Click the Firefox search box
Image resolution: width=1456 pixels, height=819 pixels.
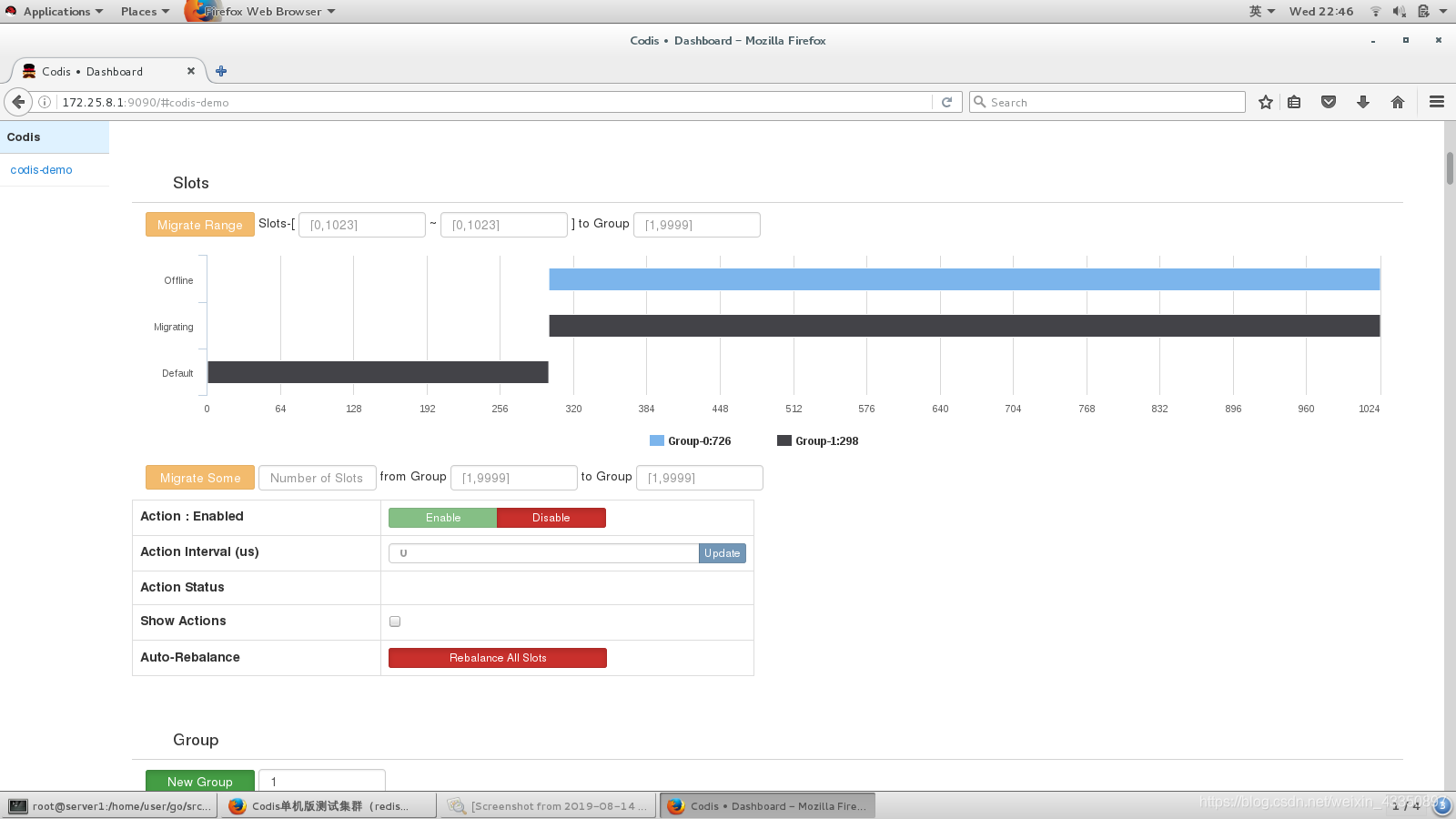point(1107,102)
